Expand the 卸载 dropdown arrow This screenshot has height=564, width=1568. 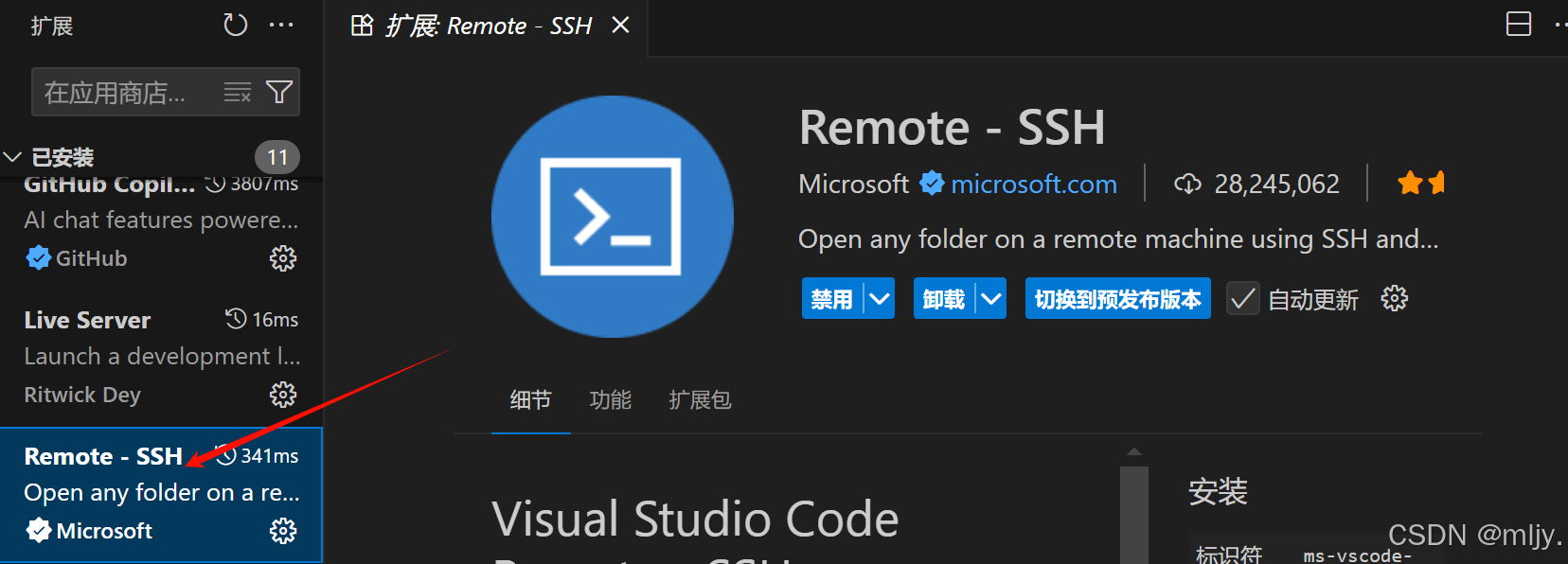coord(991,299)
